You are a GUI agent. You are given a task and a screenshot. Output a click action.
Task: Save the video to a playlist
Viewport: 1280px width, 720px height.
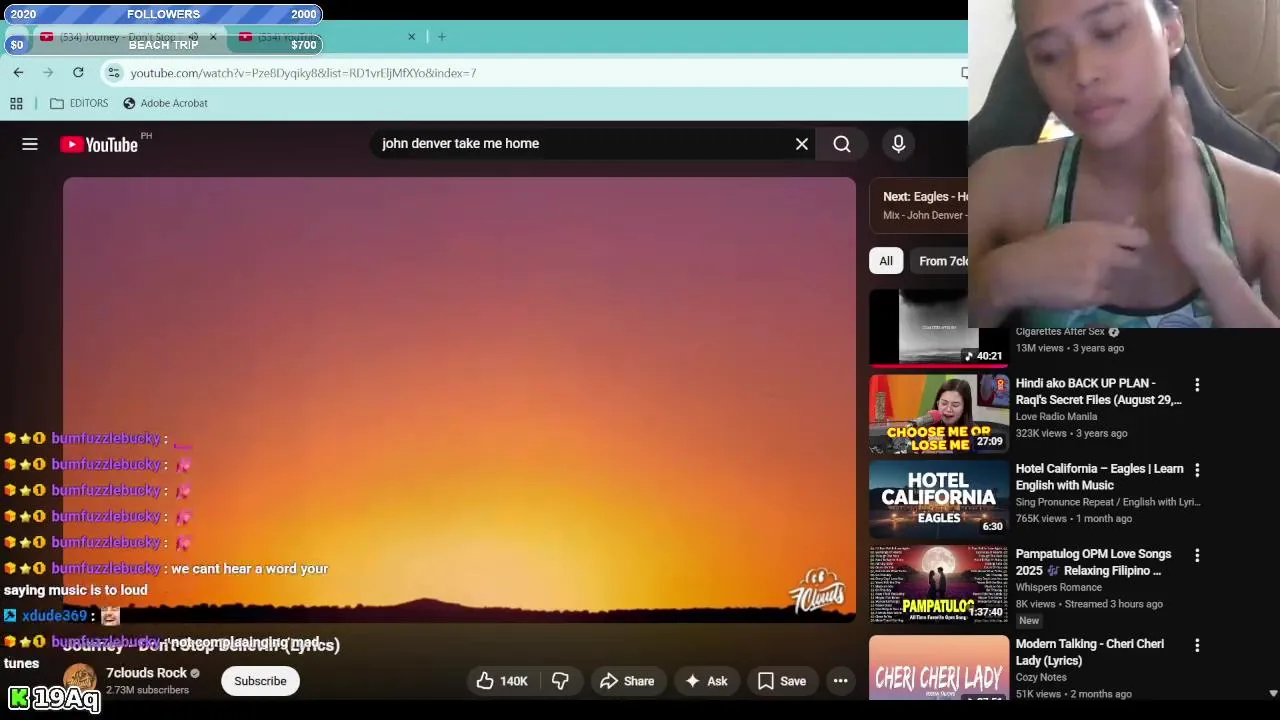pos(782,681)
